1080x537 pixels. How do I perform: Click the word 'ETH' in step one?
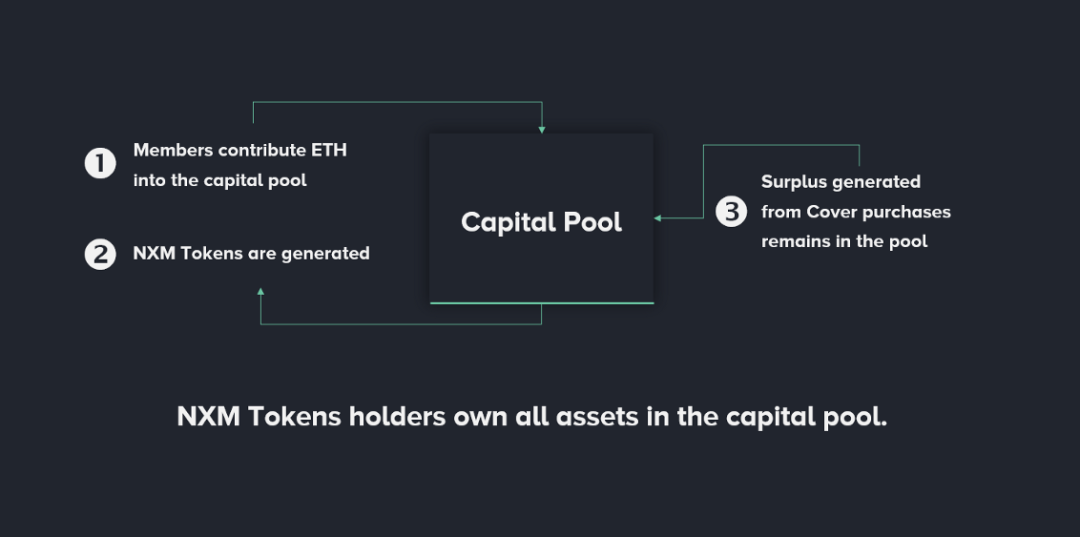(329, 151)
